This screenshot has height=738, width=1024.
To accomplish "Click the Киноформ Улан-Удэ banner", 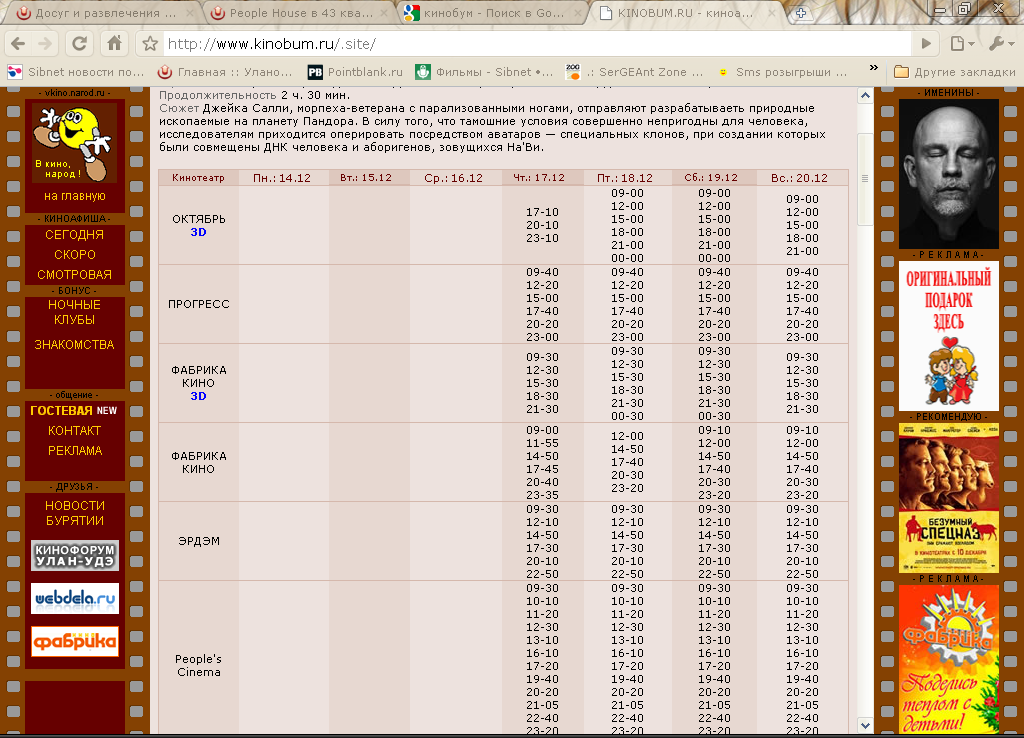I will coord(75,555).
